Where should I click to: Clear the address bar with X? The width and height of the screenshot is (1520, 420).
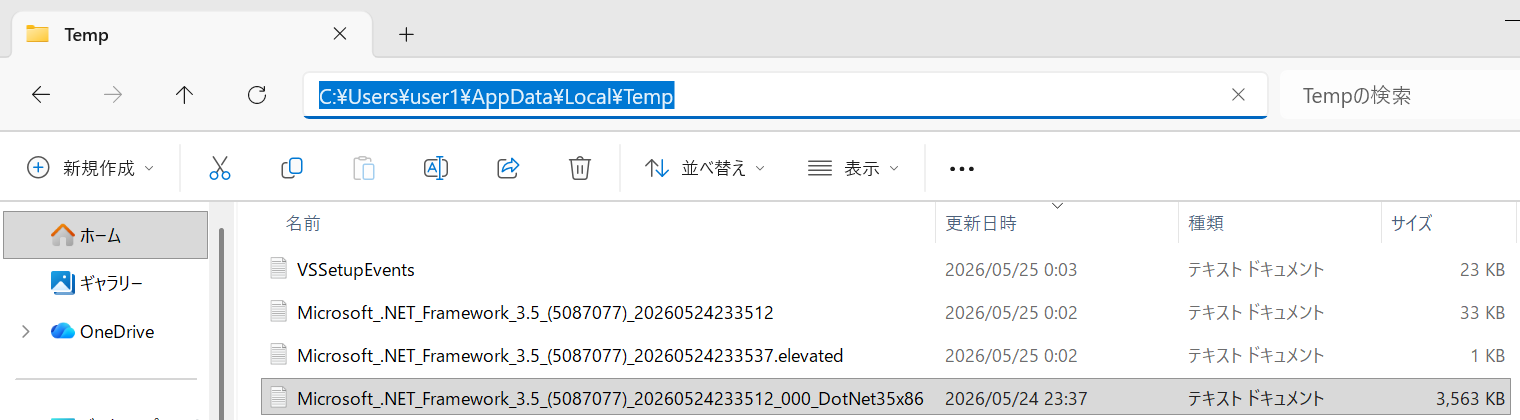click(1238, 95)
